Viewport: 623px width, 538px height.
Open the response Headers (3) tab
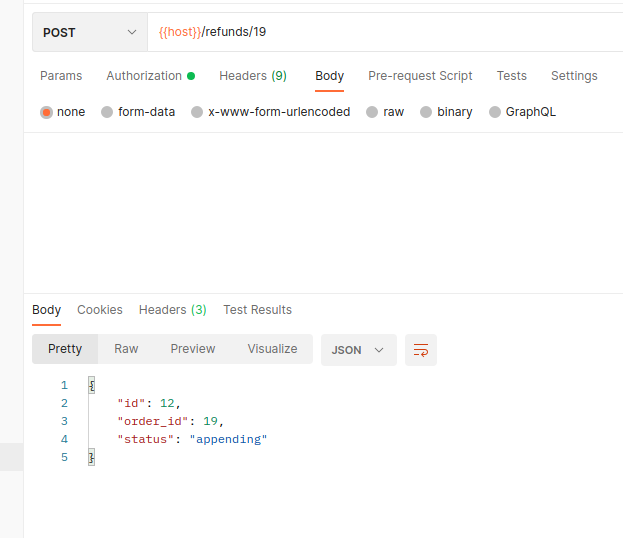pos(172,310)
